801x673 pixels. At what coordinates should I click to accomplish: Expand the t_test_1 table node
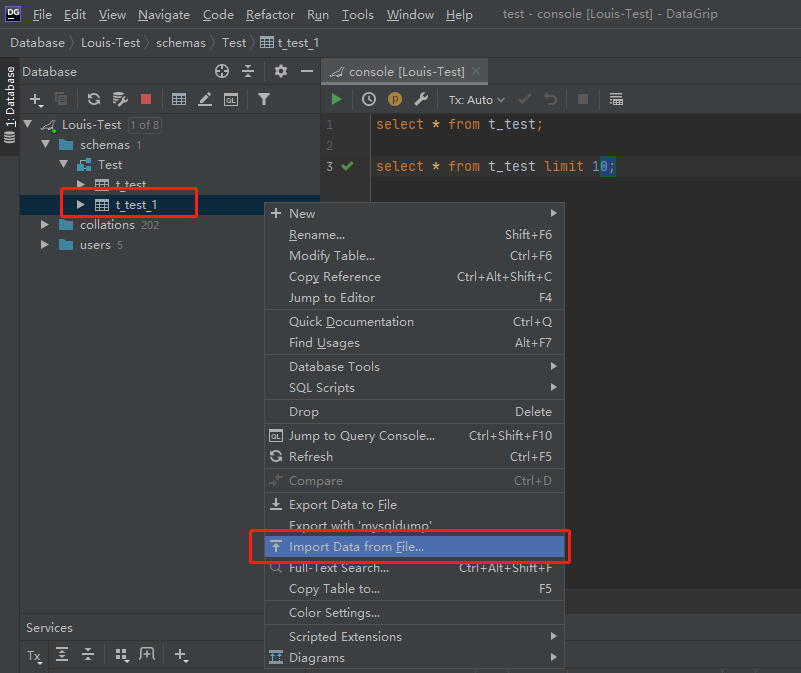click(81, 204)
